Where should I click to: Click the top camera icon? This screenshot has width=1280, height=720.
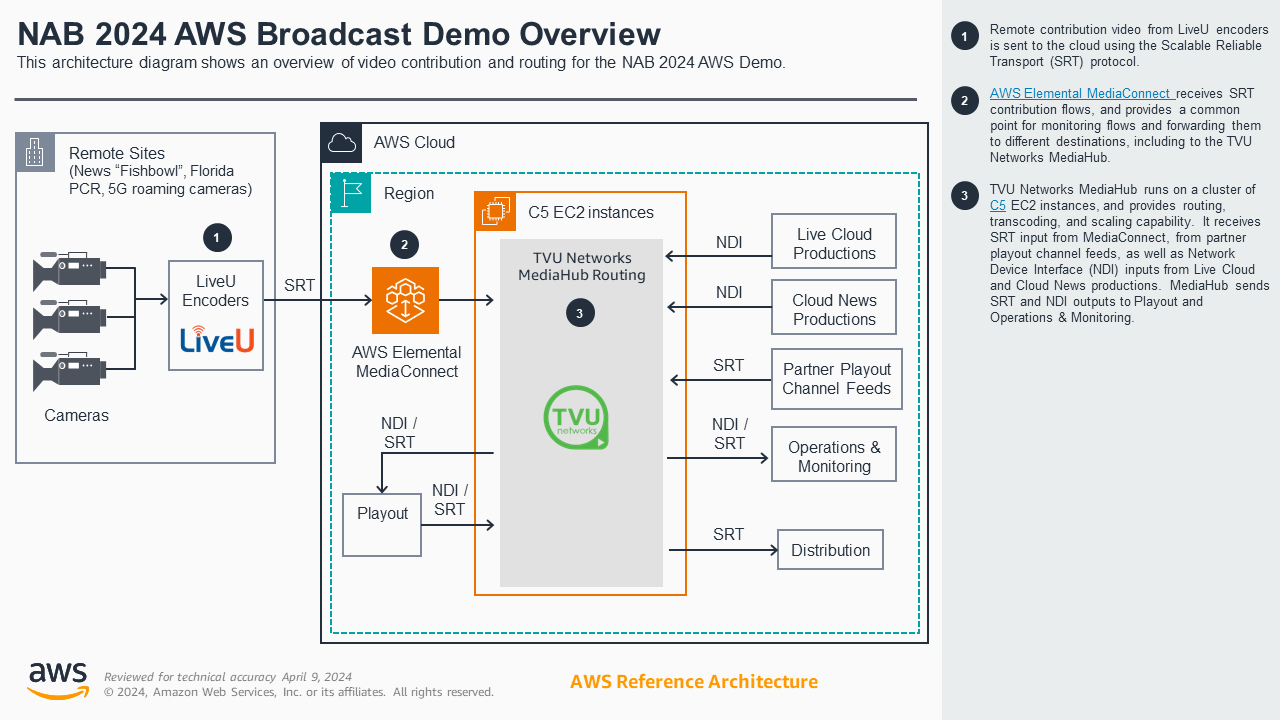pos(69,270)
